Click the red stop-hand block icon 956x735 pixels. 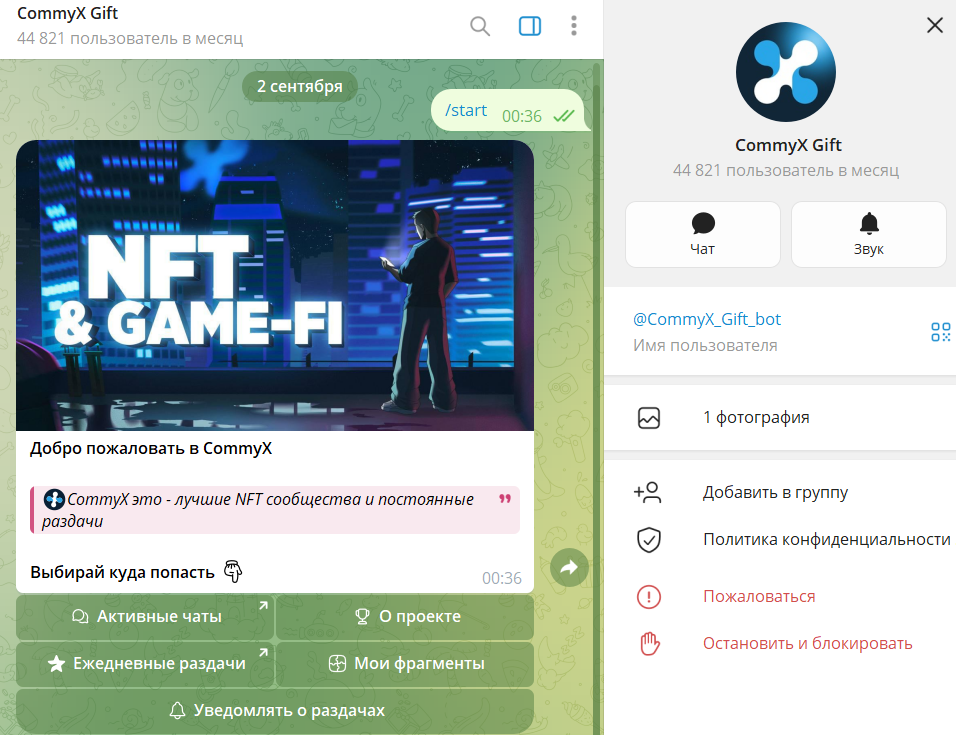649,644
